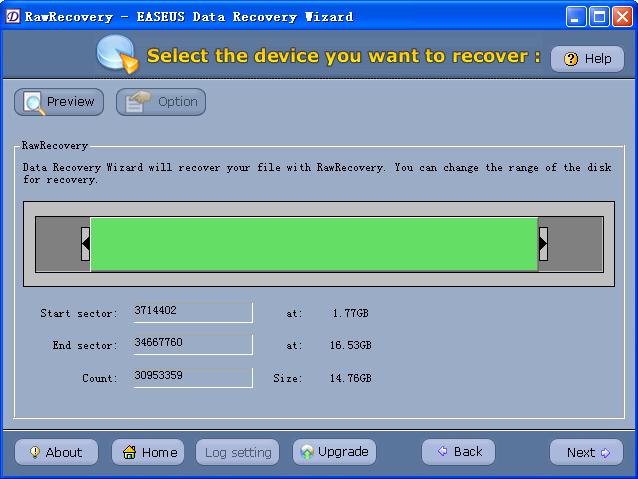The image size is (638, 479).
Task: Maximize the Data Recovery Wizard window
Action: (599, 17)
